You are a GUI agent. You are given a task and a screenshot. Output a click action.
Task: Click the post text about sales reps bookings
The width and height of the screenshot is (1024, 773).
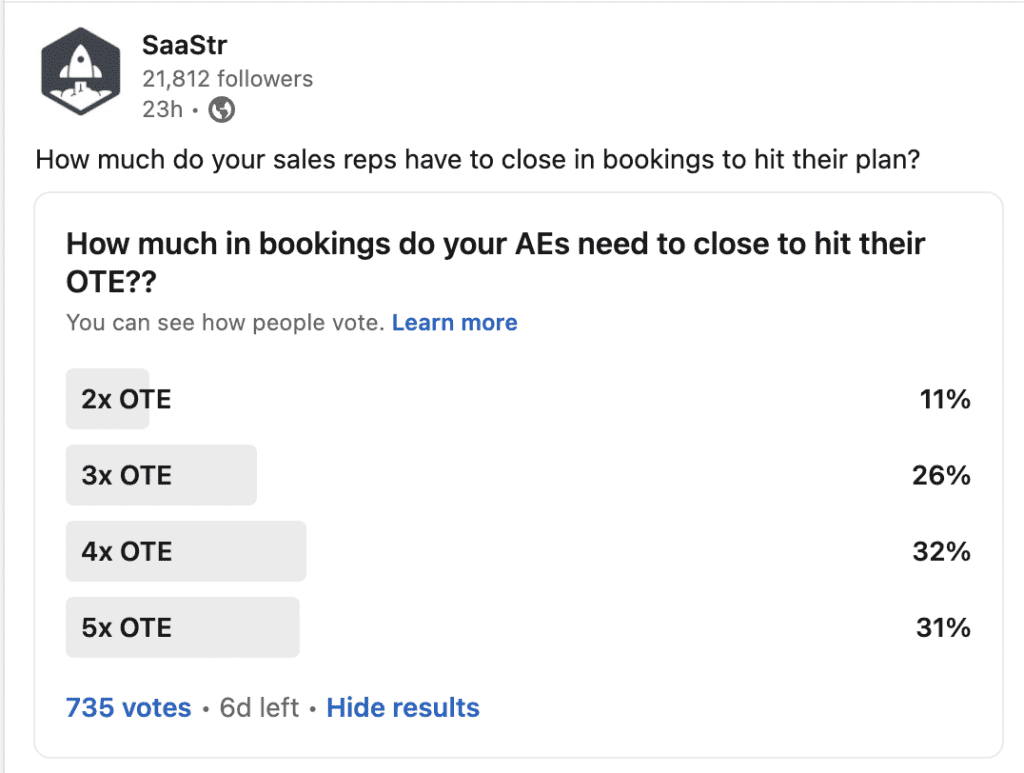point(478,159)
